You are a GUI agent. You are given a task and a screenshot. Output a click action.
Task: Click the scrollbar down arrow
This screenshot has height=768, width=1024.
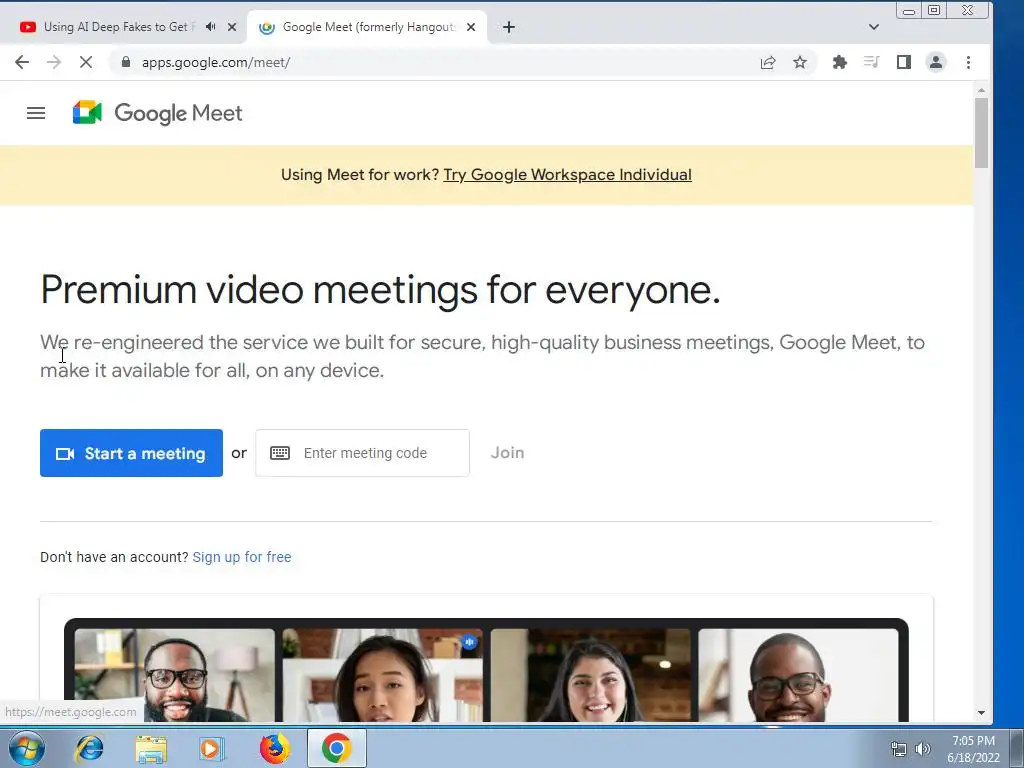(981, 713)
